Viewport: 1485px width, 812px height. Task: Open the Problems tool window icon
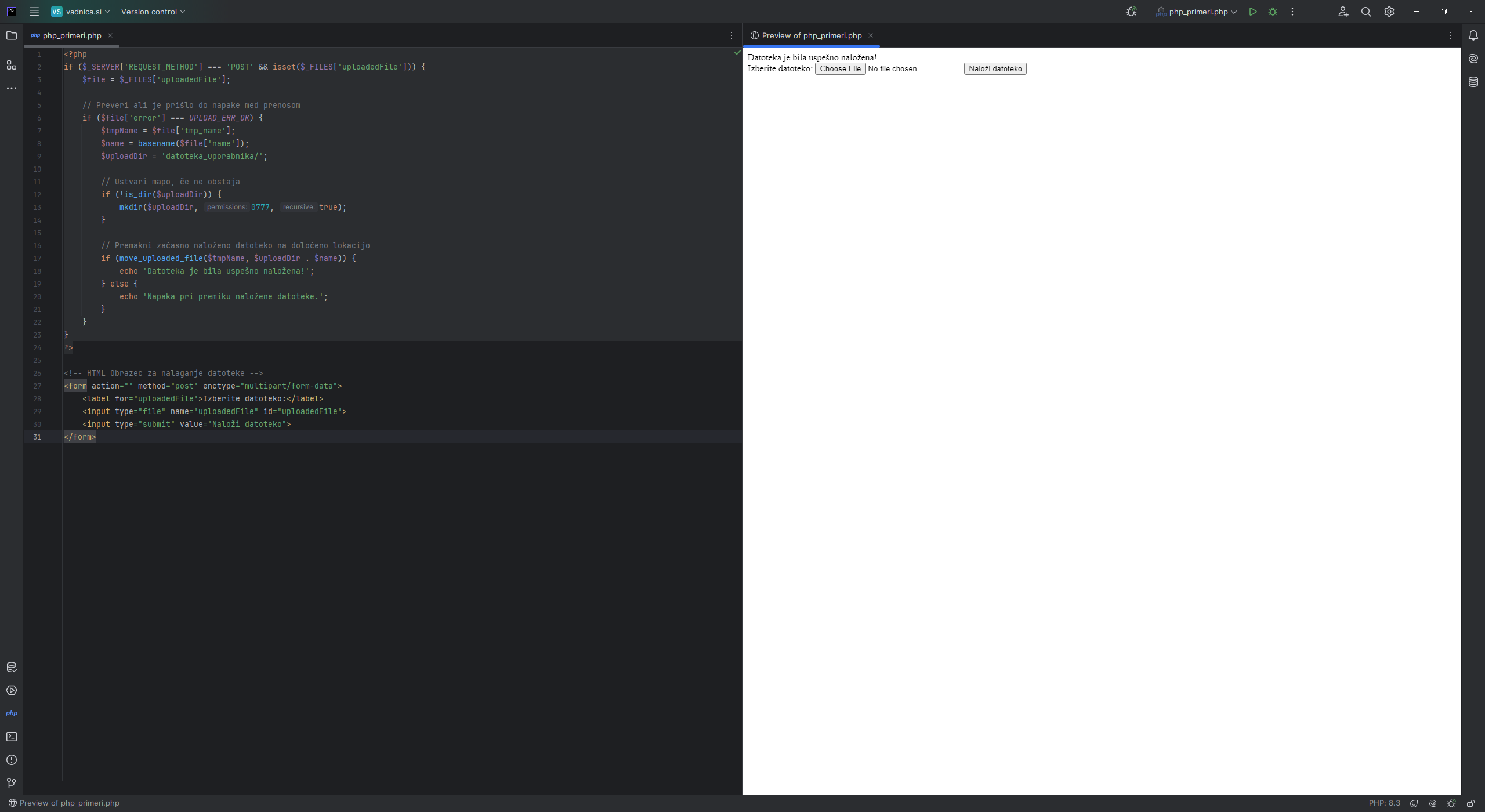[x=12, y=760]
